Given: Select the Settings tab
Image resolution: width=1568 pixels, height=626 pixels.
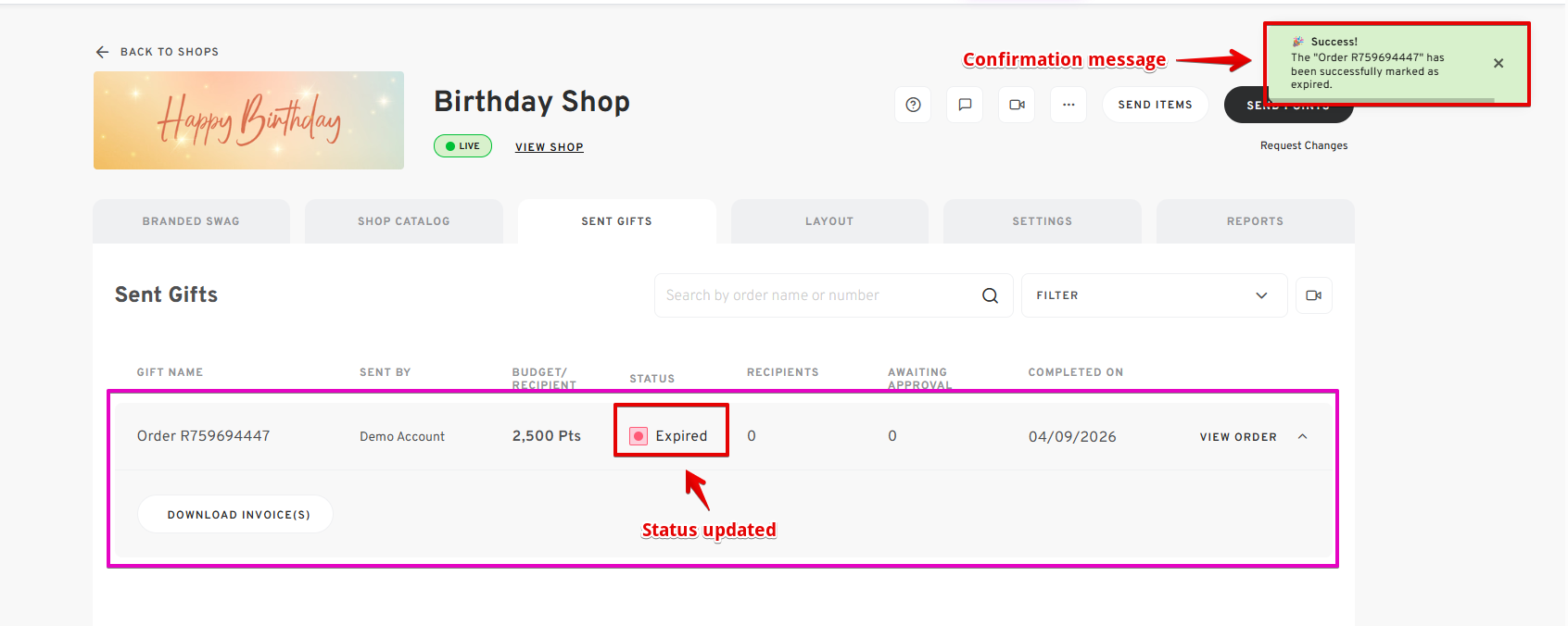Looking at the screenshot, I should coord(1042,221).
